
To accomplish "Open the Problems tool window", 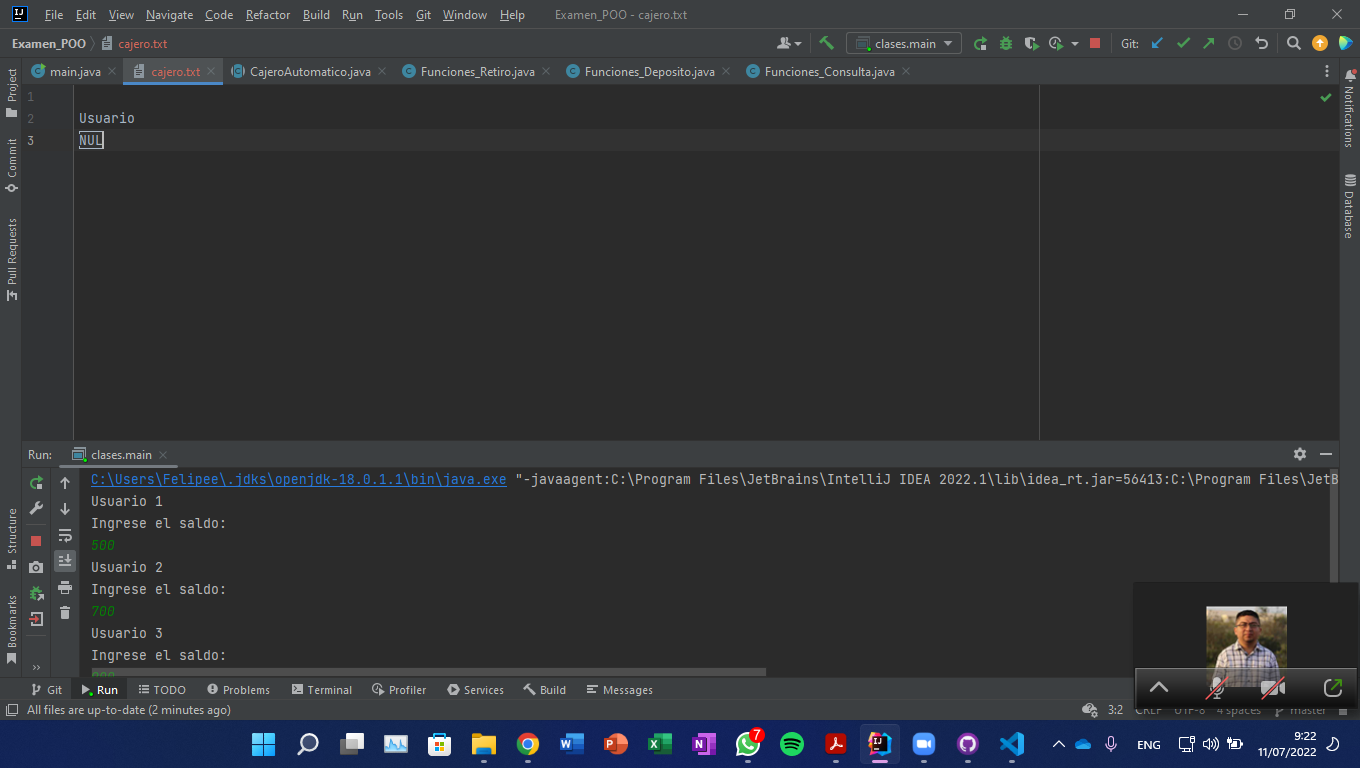I will (238, 690).
